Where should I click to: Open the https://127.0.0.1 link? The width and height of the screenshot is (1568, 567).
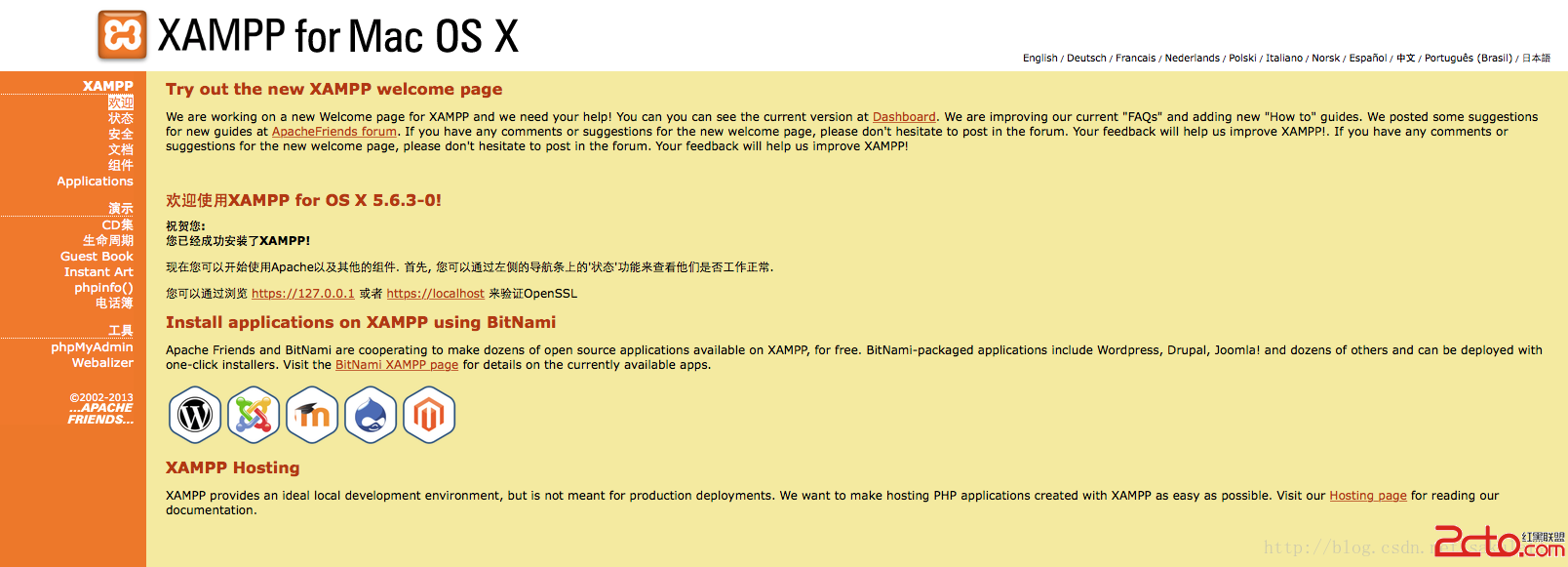(303, 294)
